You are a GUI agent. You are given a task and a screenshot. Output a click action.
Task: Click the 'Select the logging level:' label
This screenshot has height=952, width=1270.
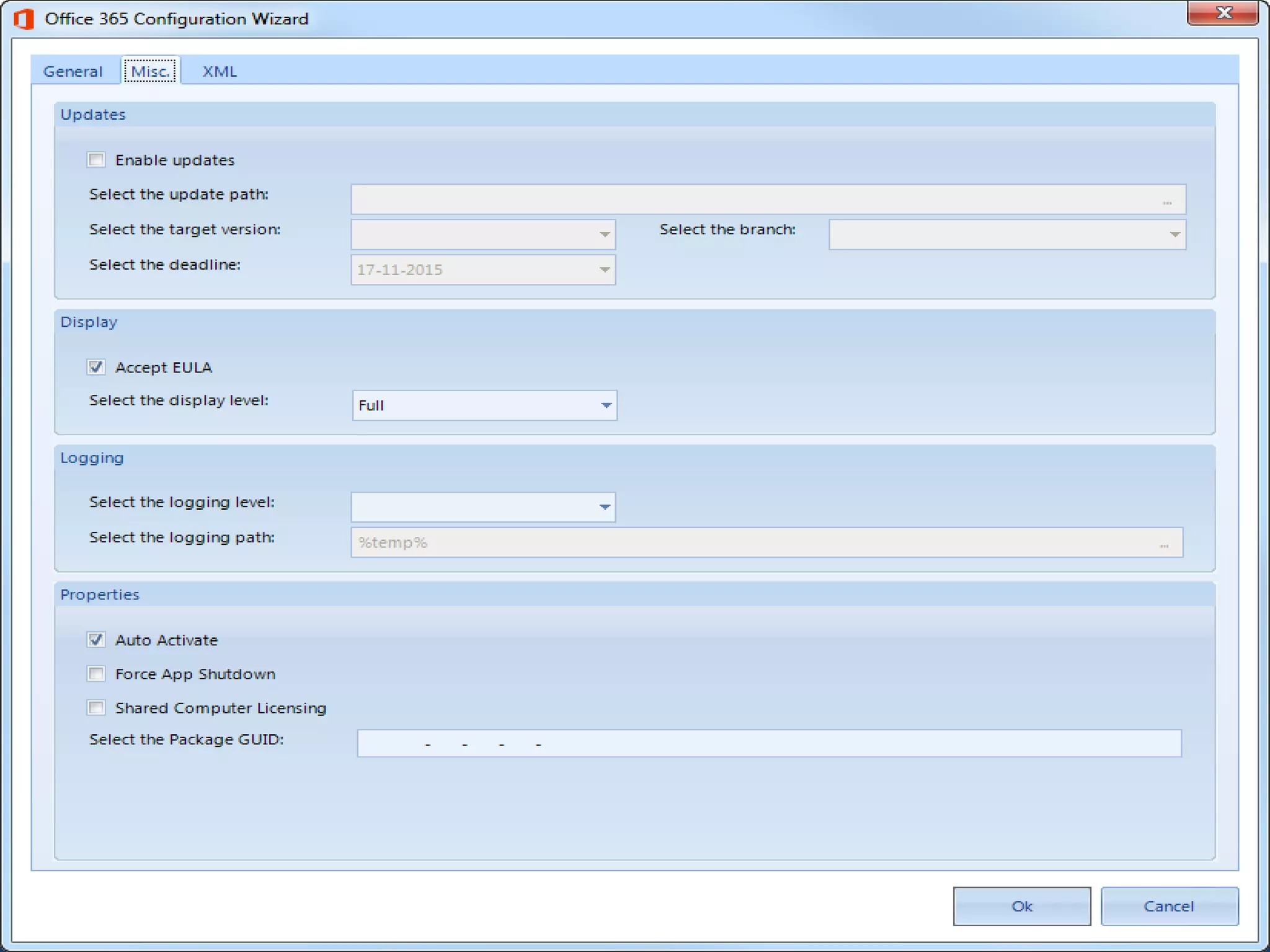182,502
